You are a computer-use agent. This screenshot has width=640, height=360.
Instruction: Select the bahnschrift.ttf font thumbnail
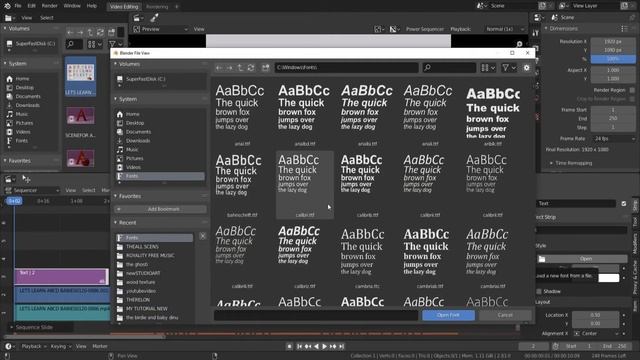pos(242,185)
